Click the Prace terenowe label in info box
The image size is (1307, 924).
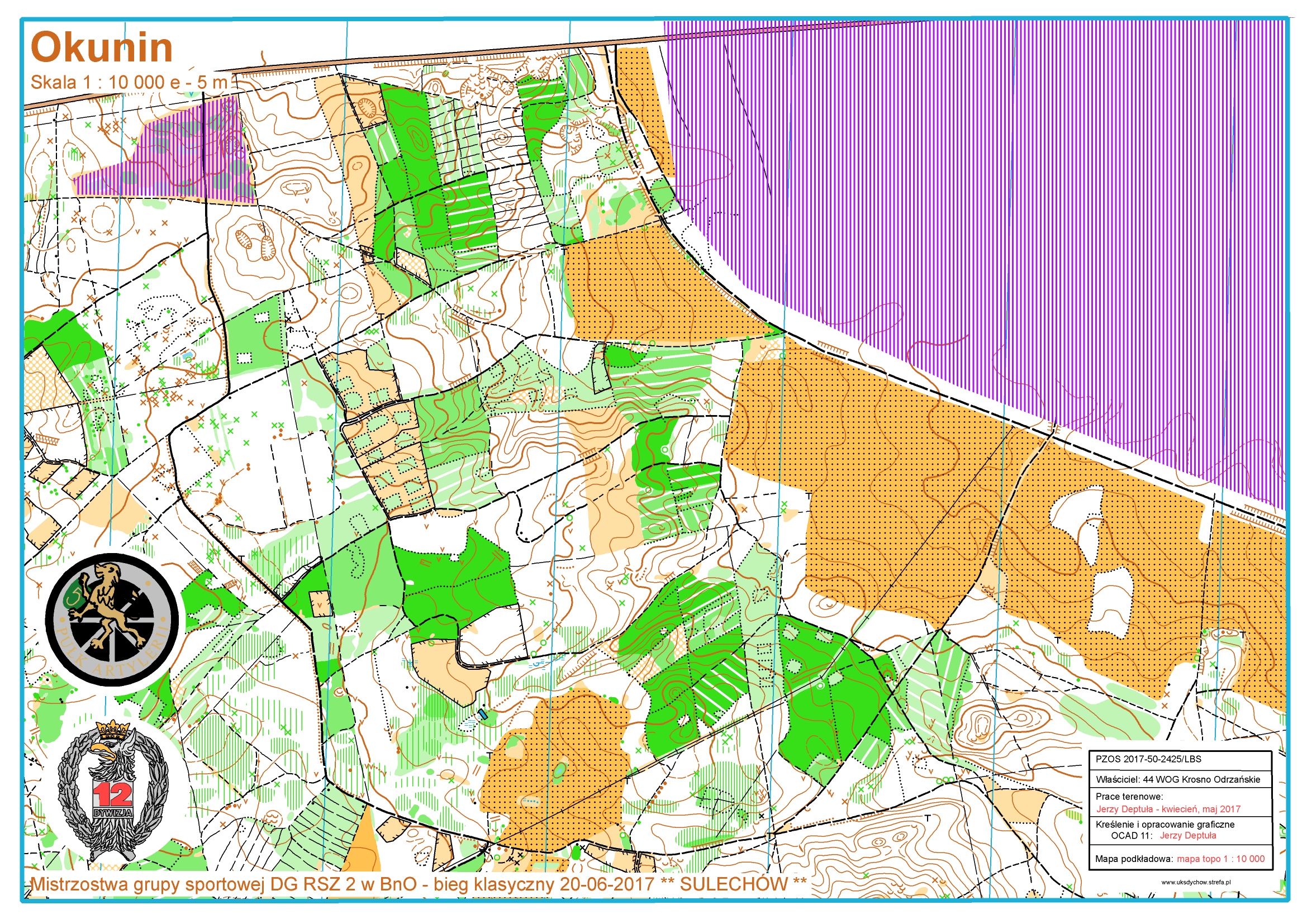click(1129, 796)
